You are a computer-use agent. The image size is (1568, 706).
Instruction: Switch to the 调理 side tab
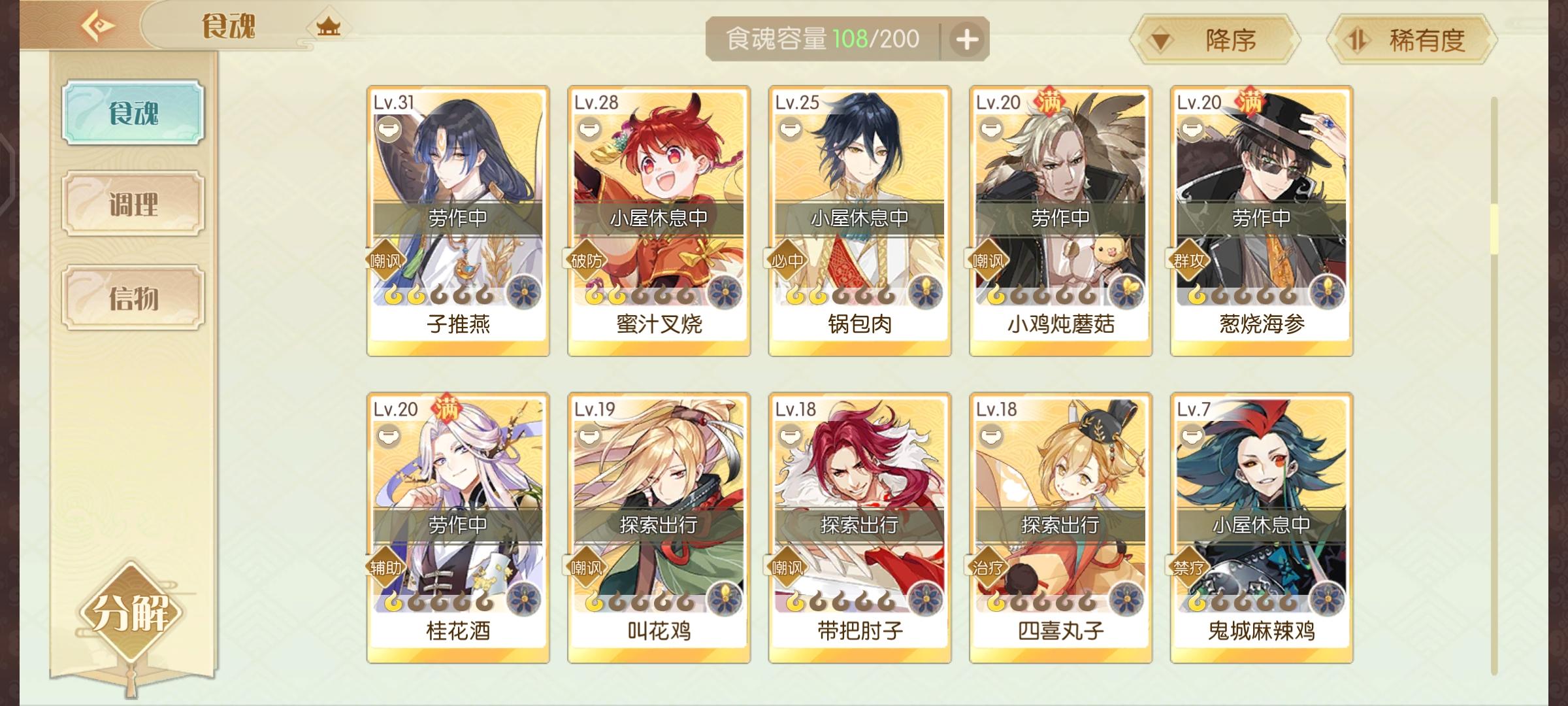[x=133, y=204]
